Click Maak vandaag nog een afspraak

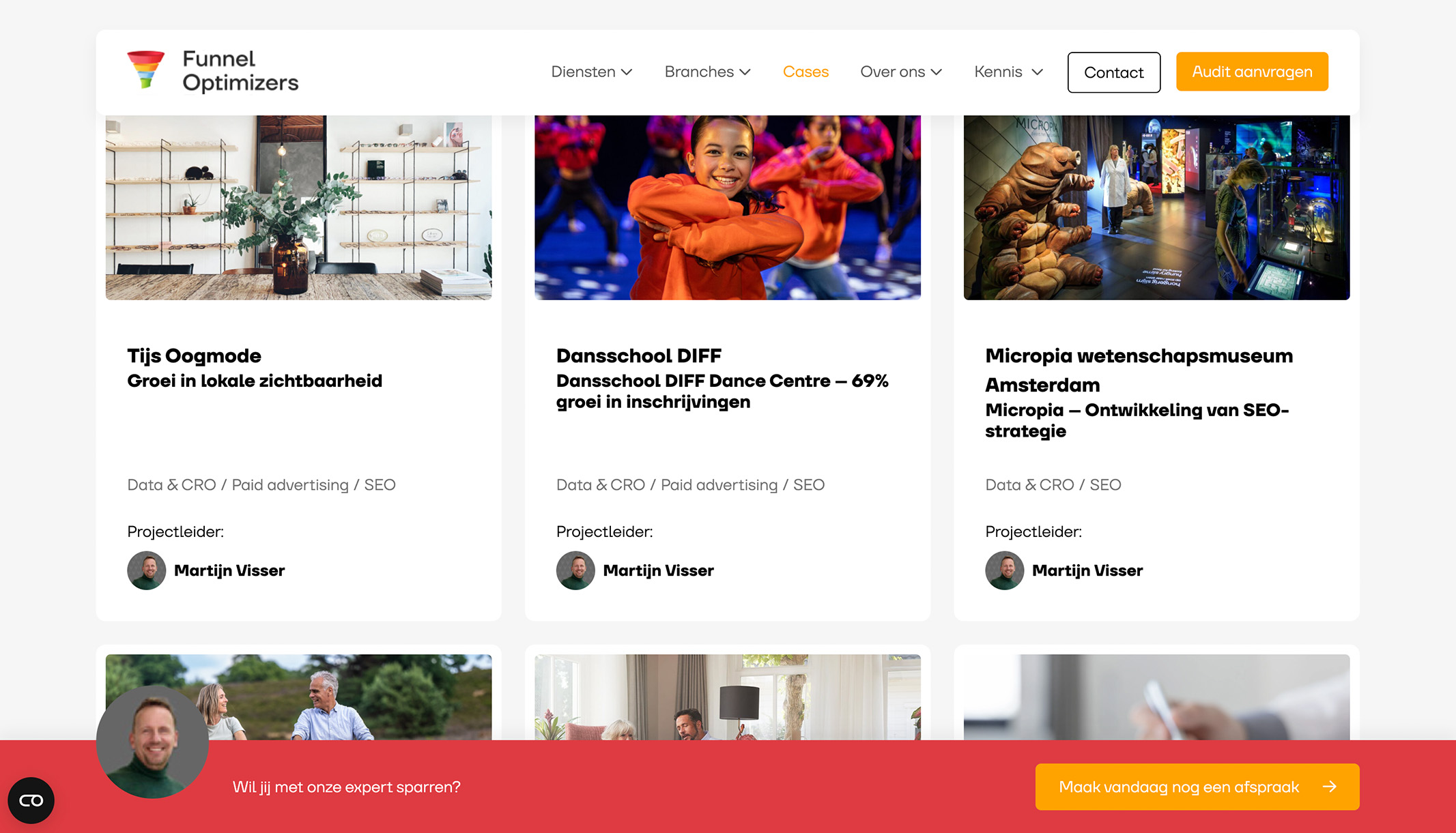point(1197,787)
